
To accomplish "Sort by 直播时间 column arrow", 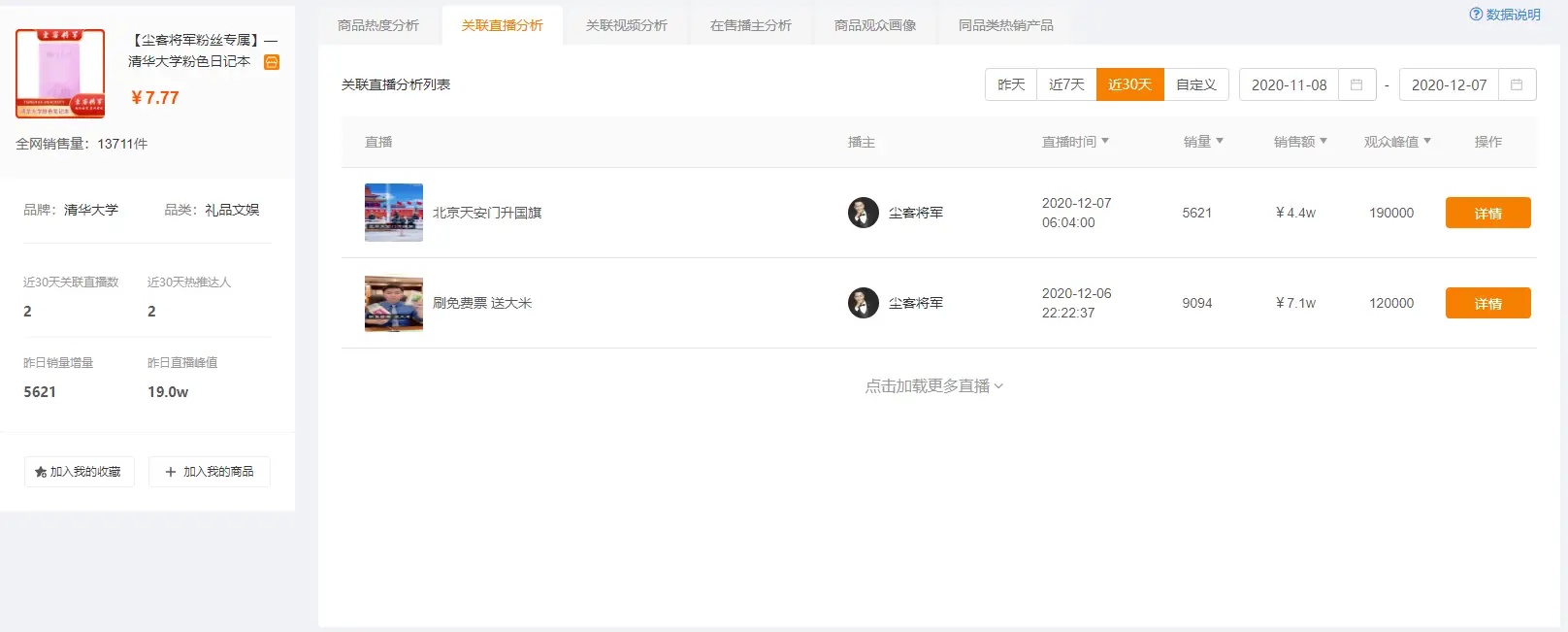I will (1105, 142).
